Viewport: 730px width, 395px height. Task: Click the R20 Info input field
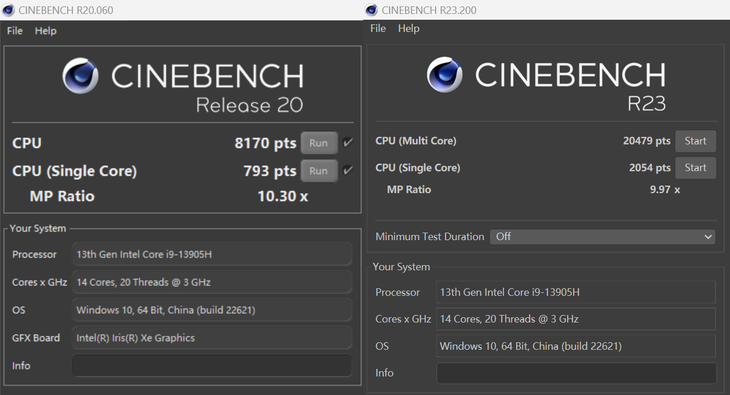pos(212,366)
